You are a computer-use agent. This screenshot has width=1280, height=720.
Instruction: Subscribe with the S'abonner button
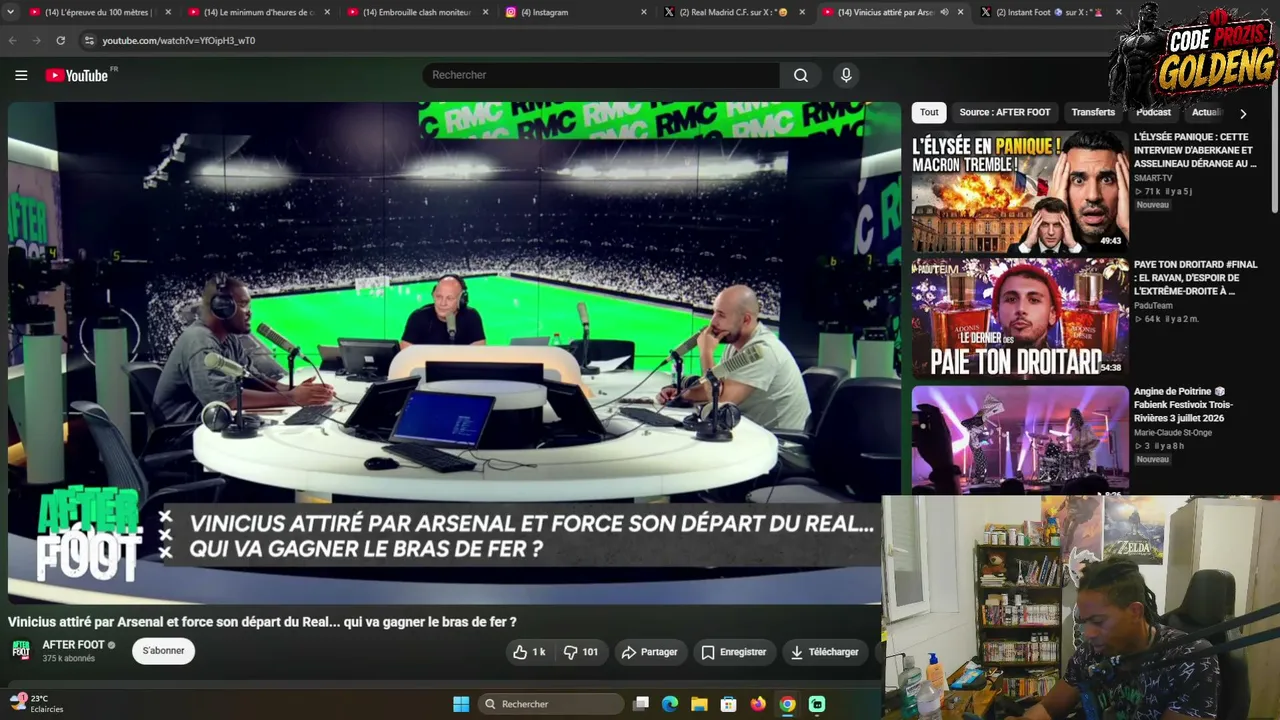point(163,651)
